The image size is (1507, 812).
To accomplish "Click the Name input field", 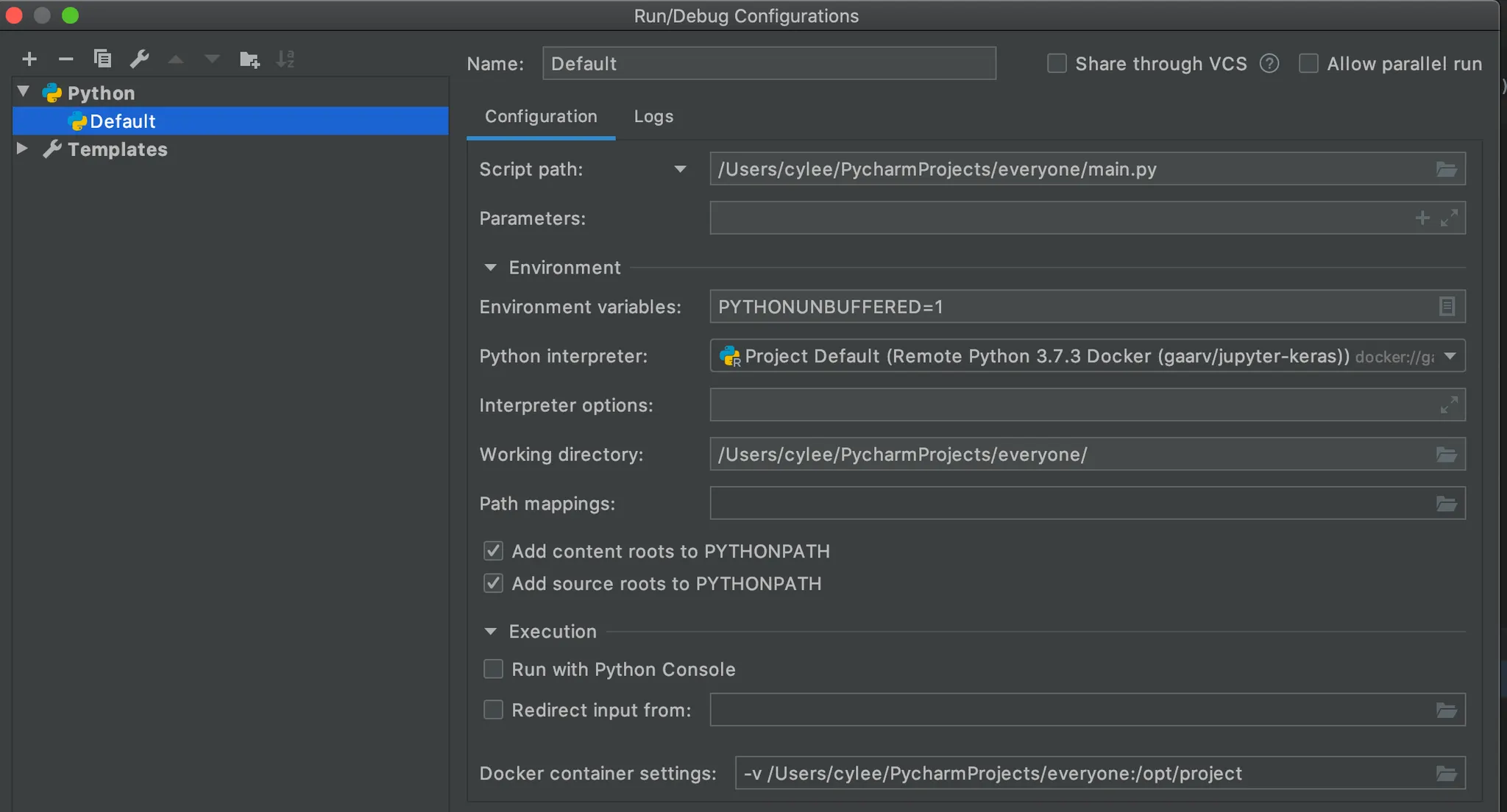I will click(768, 64).
